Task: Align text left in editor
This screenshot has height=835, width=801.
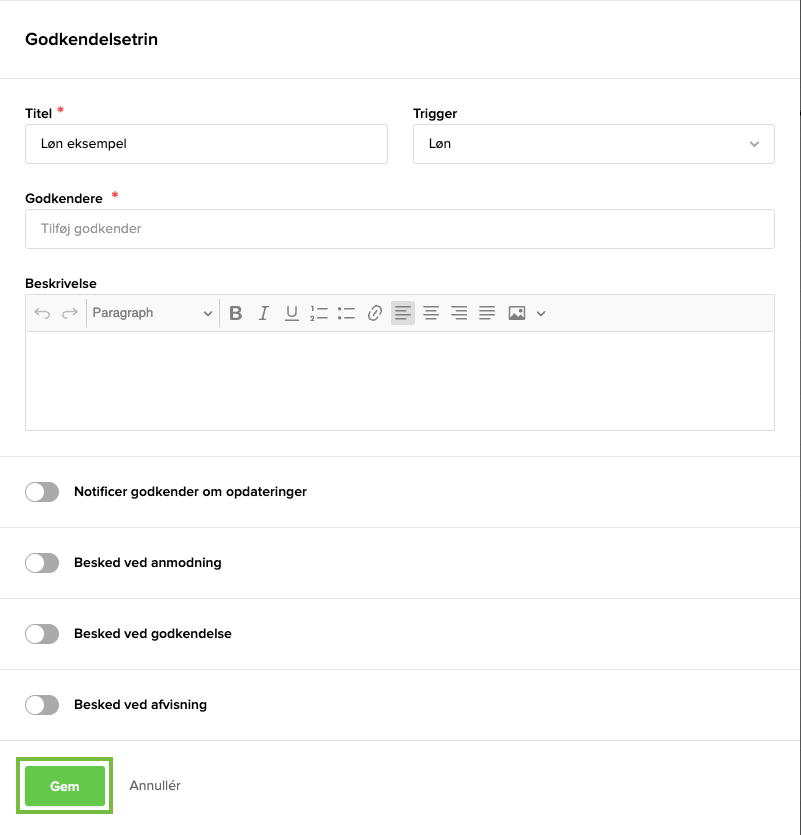Action: (403, 313)
